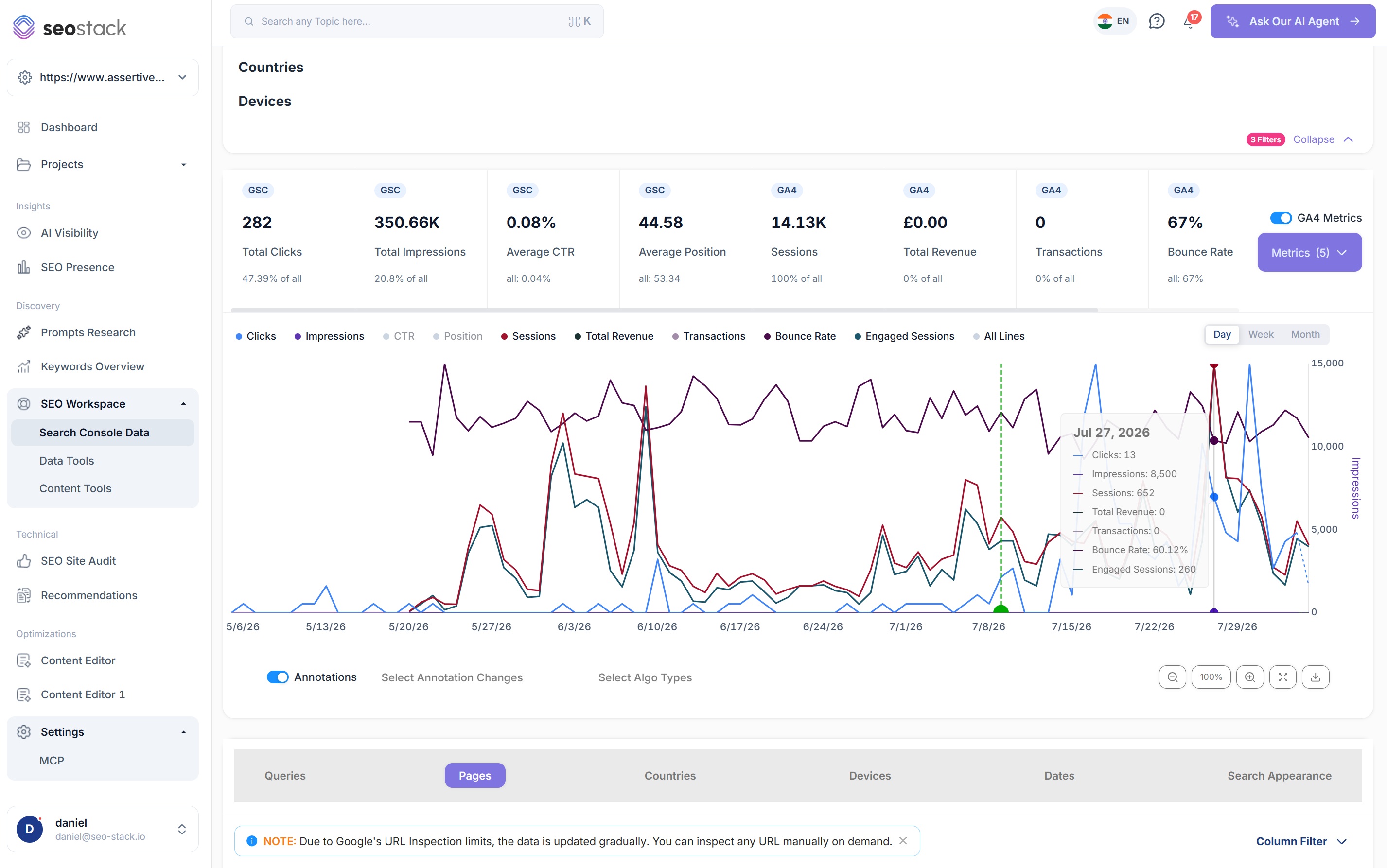The height and width of the screenshot is (868, 1387).
Task: Open Data Tools in sidebar
Action: coord(67,461)
